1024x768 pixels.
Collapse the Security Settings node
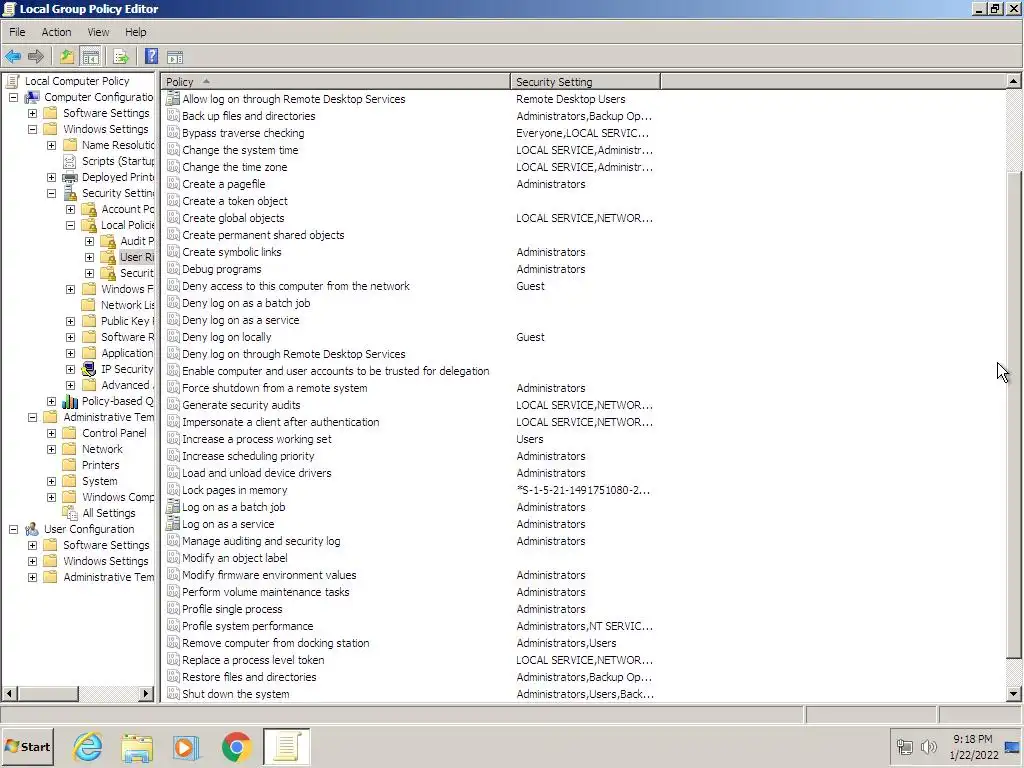(52, 193)
